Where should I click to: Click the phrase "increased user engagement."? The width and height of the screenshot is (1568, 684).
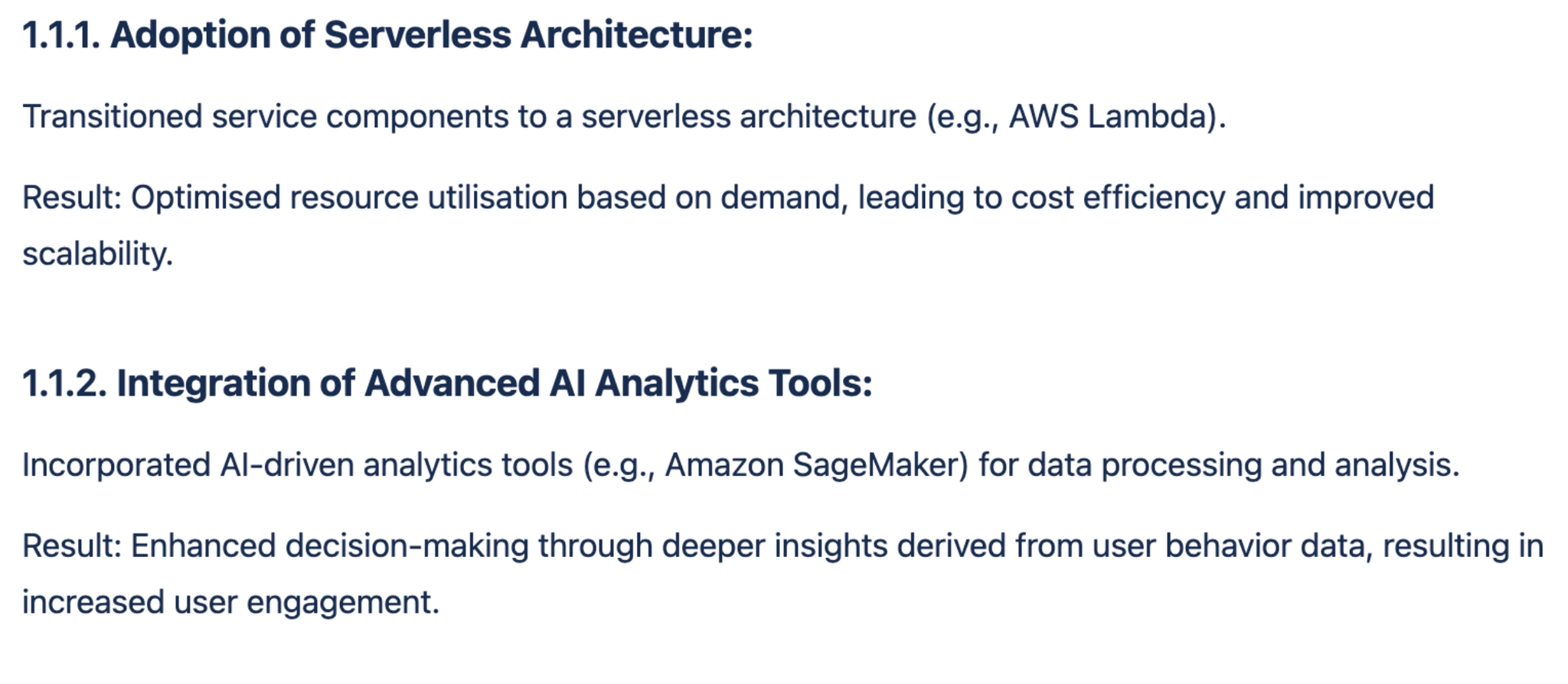coord(230,602)
